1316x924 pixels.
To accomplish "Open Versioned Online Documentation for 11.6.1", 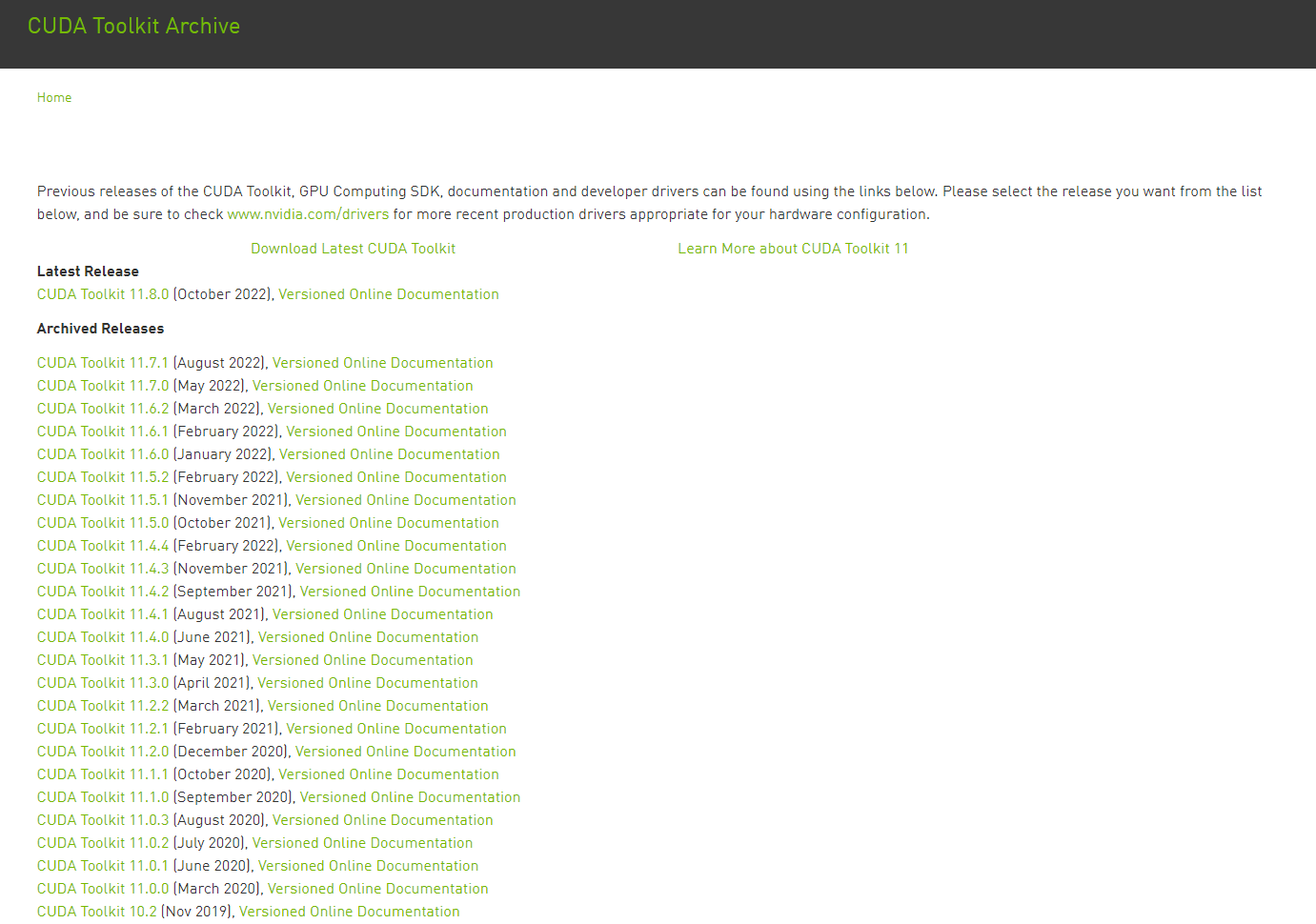I will pyautogui.click(x=396, y=432).
